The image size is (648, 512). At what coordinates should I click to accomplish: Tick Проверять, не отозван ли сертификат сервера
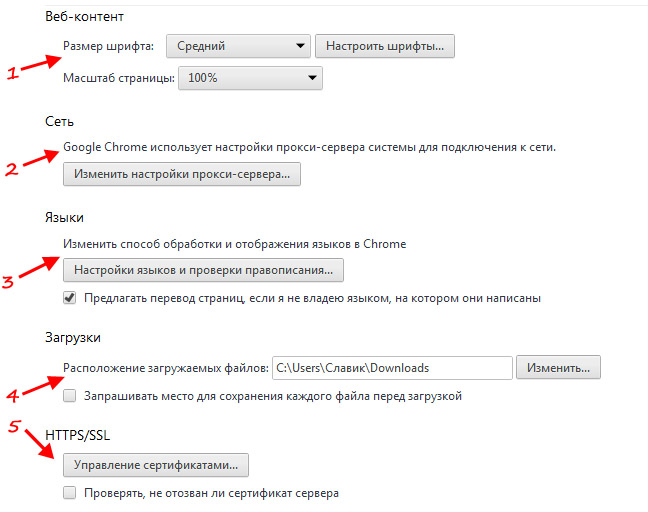(x=70, y=492)
